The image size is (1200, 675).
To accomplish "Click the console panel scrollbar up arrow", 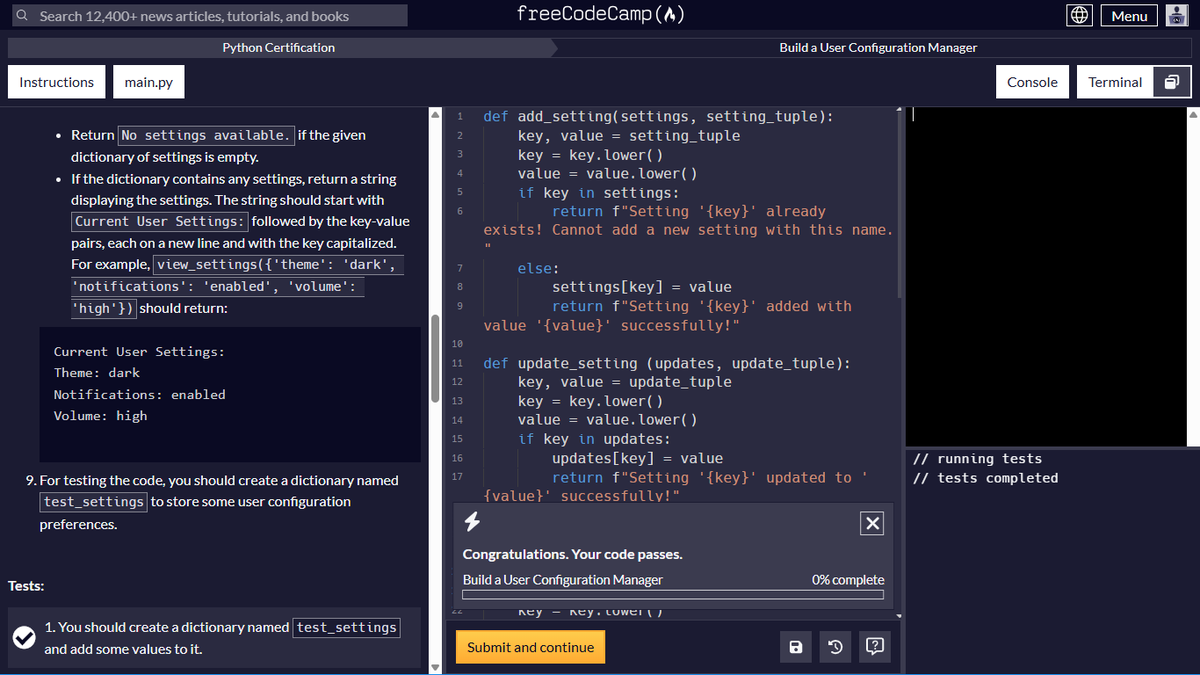I will coord(1193,114).
